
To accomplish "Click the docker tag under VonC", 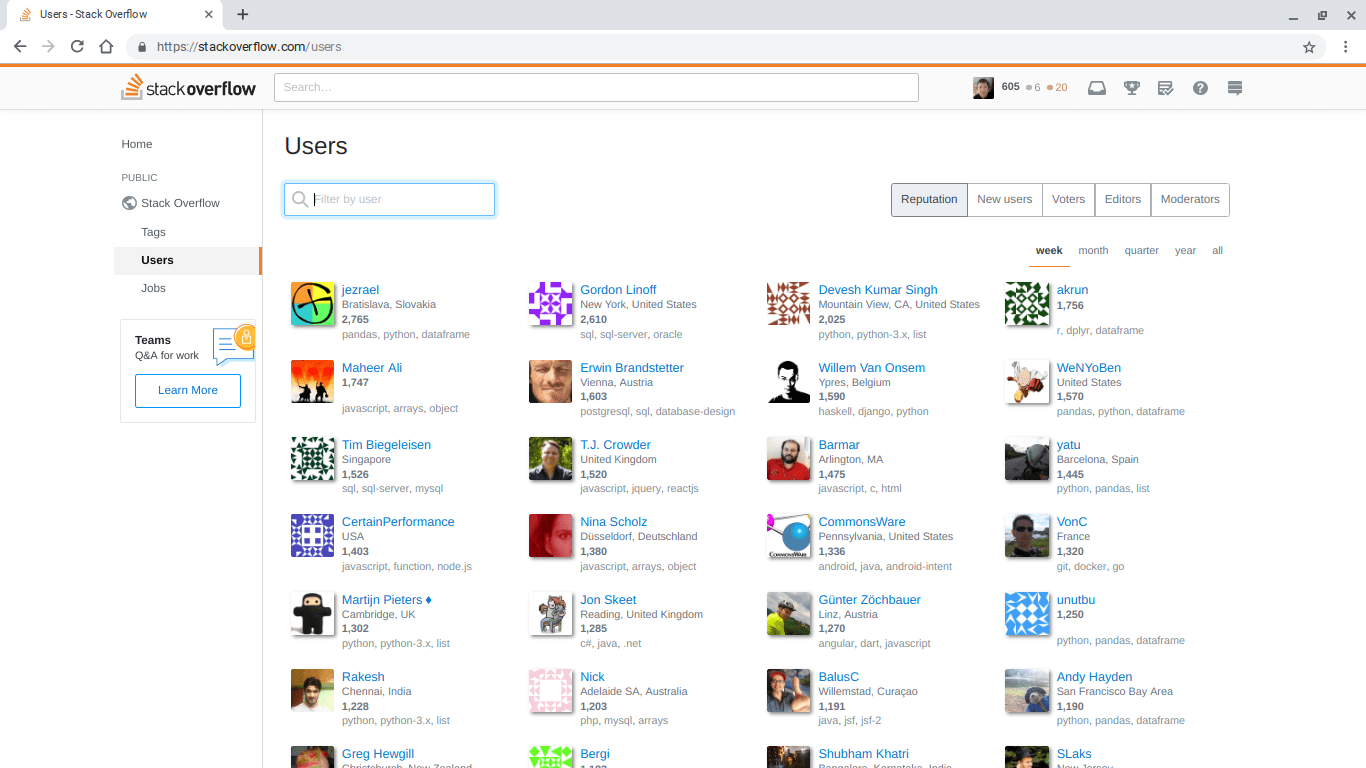I will (1089, 567).
